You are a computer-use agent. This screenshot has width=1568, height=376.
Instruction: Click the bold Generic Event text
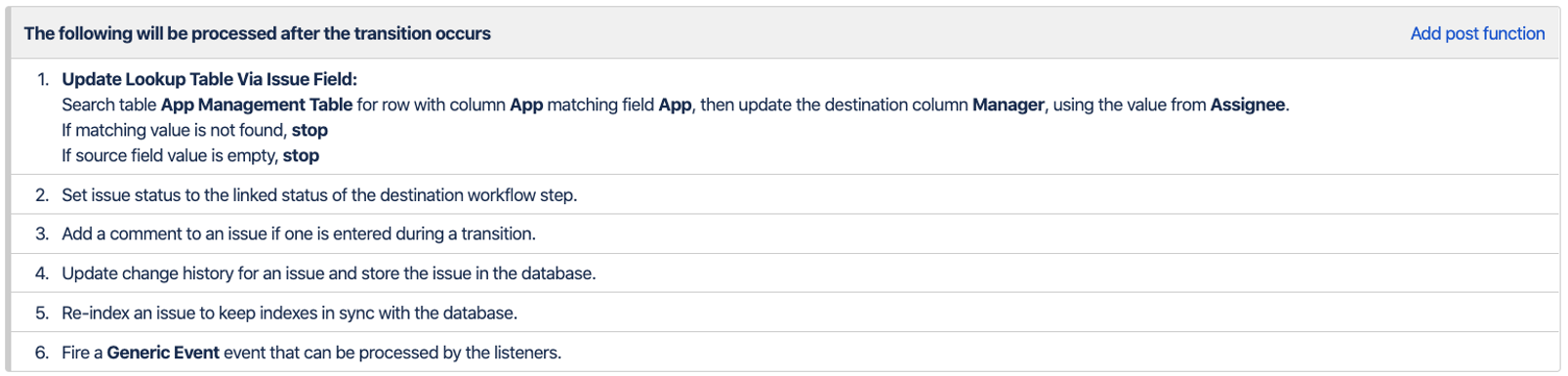(x=163, y=353)
